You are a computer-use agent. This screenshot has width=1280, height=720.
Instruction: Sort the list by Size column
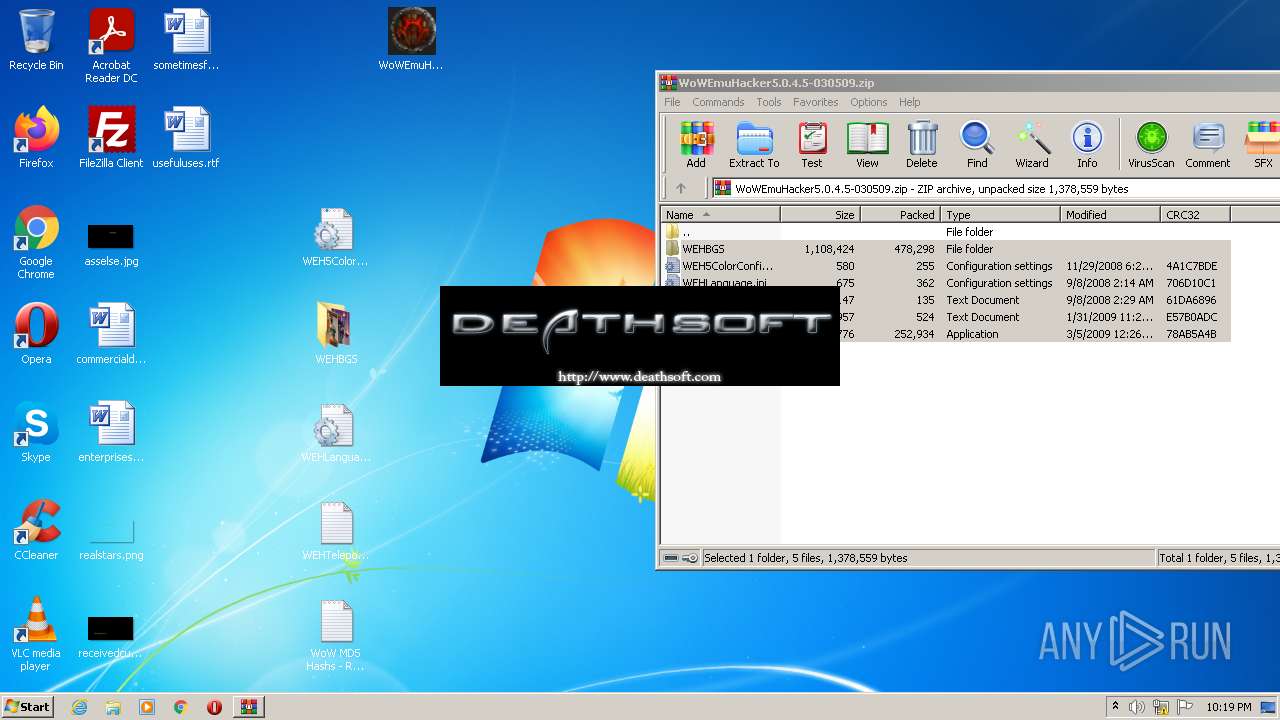[x=820, y=215]
